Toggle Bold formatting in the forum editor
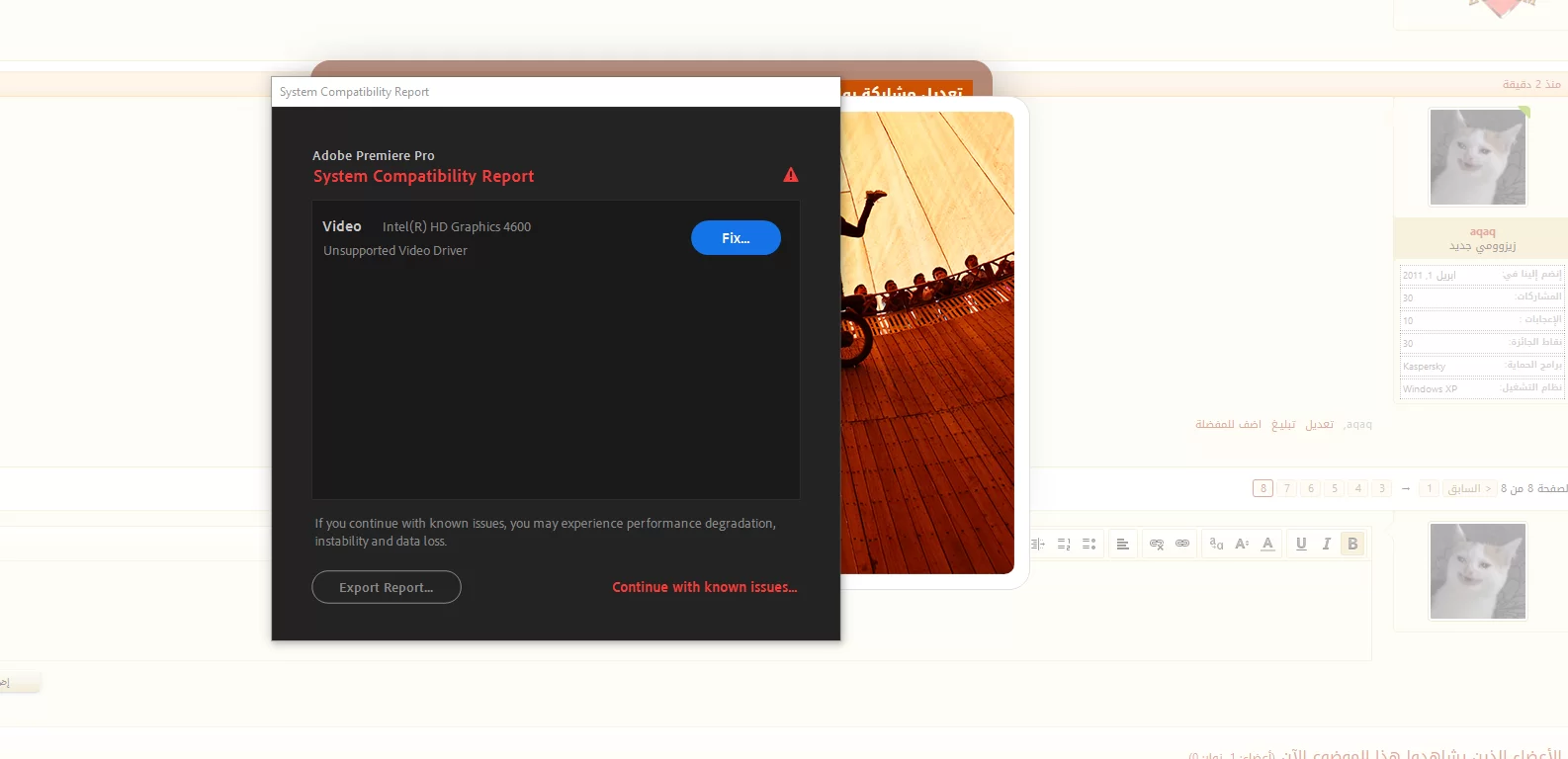 [1352, 544]
